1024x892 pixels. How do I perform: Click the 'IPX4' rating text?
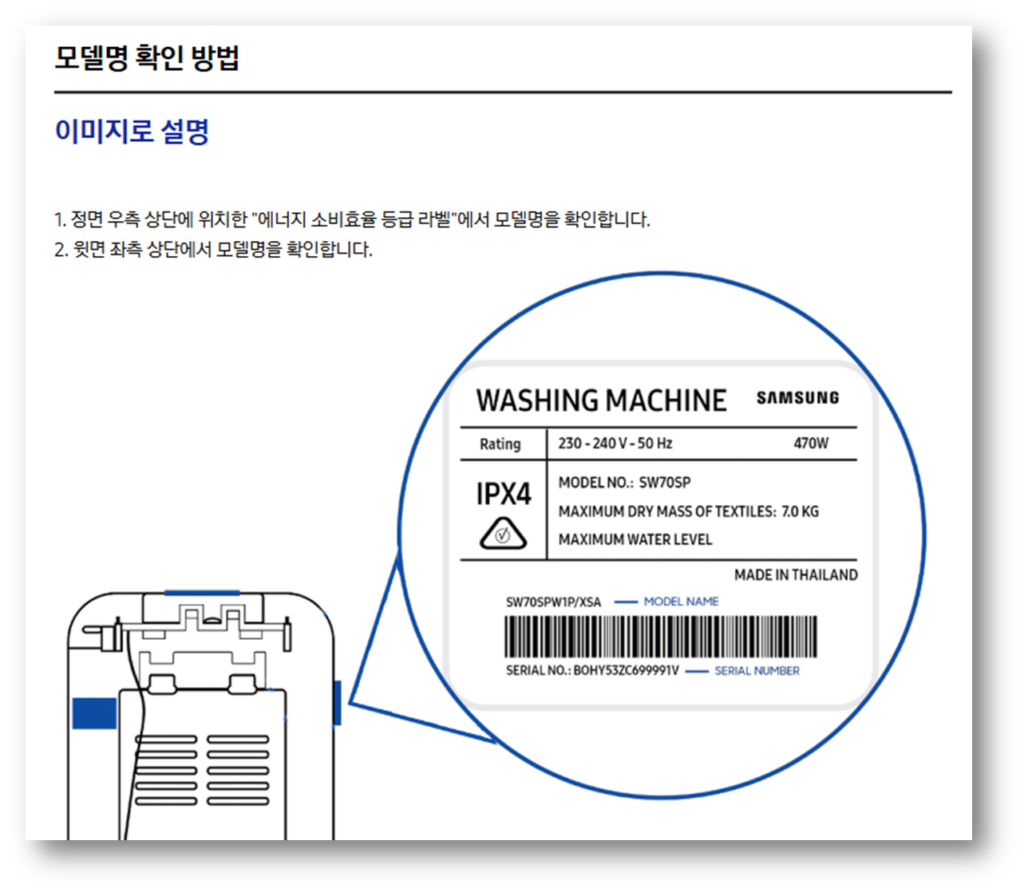tap(504, 494)
